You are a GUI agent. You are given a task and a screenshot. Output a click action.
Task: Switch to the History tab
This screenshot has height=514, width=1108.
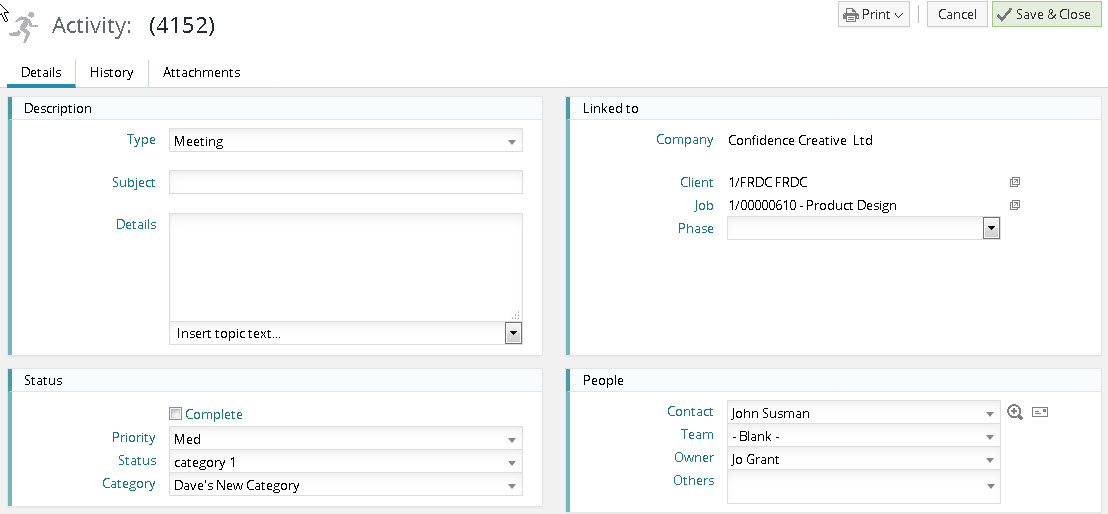[111, 72]
